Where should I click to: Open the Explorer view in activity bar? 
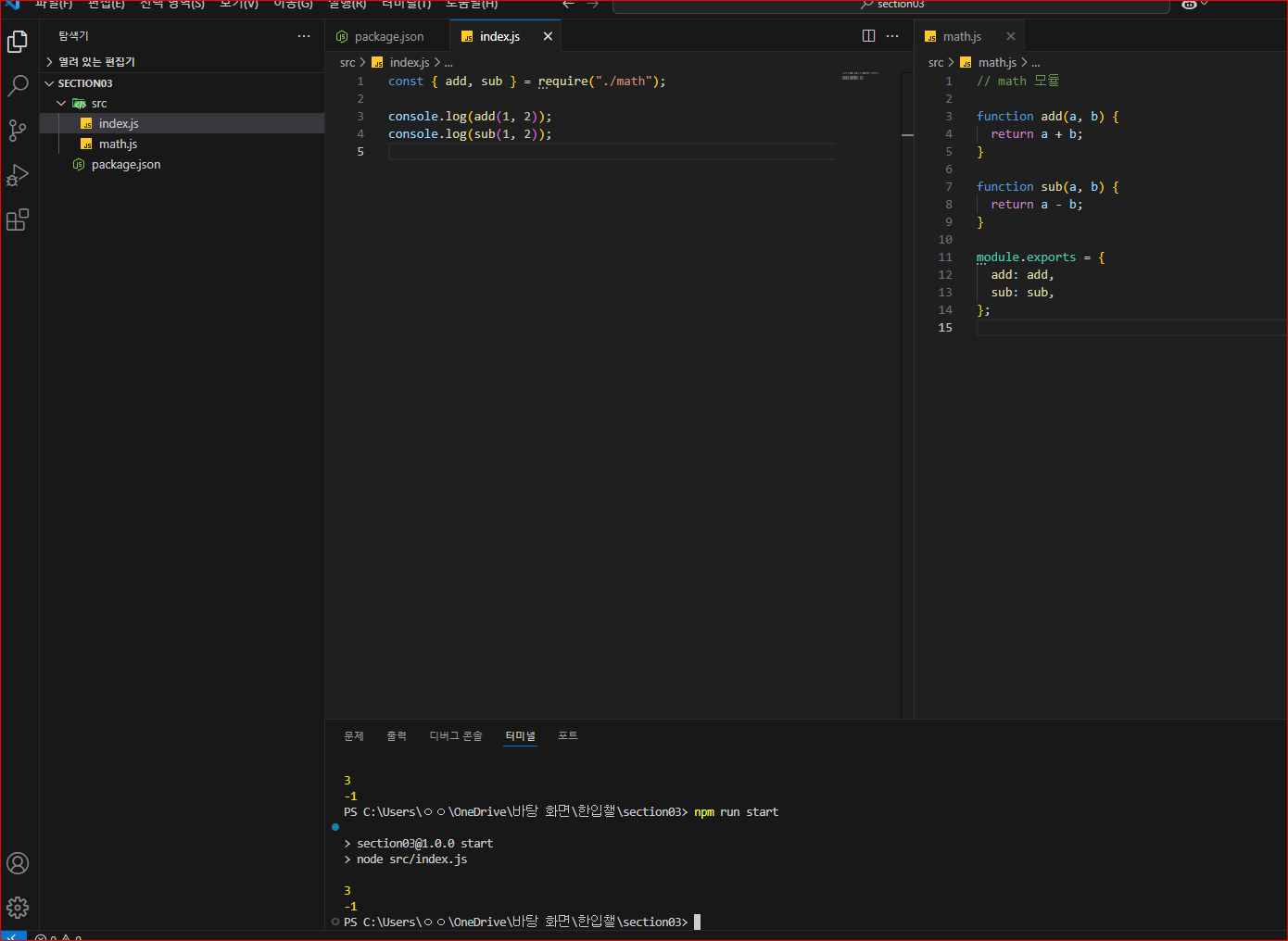[x=18, y=42]
